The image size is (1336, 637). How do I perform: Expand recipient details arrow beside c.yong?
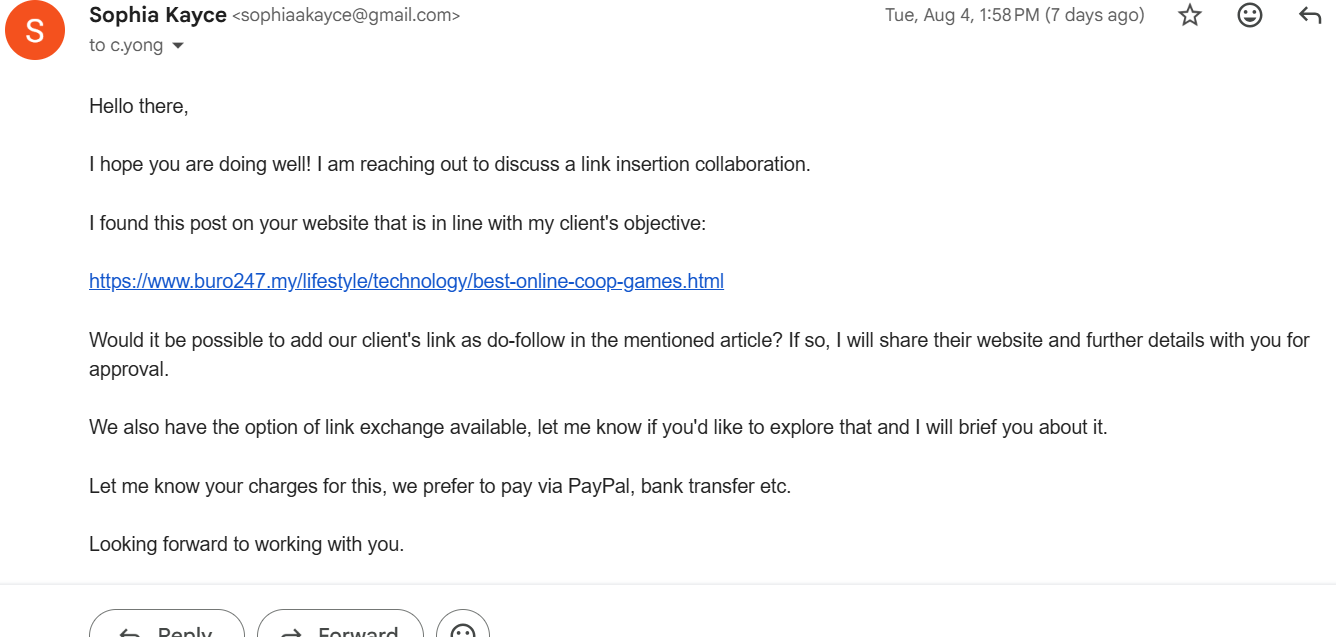pyautogui.click(x=178, y=46)
